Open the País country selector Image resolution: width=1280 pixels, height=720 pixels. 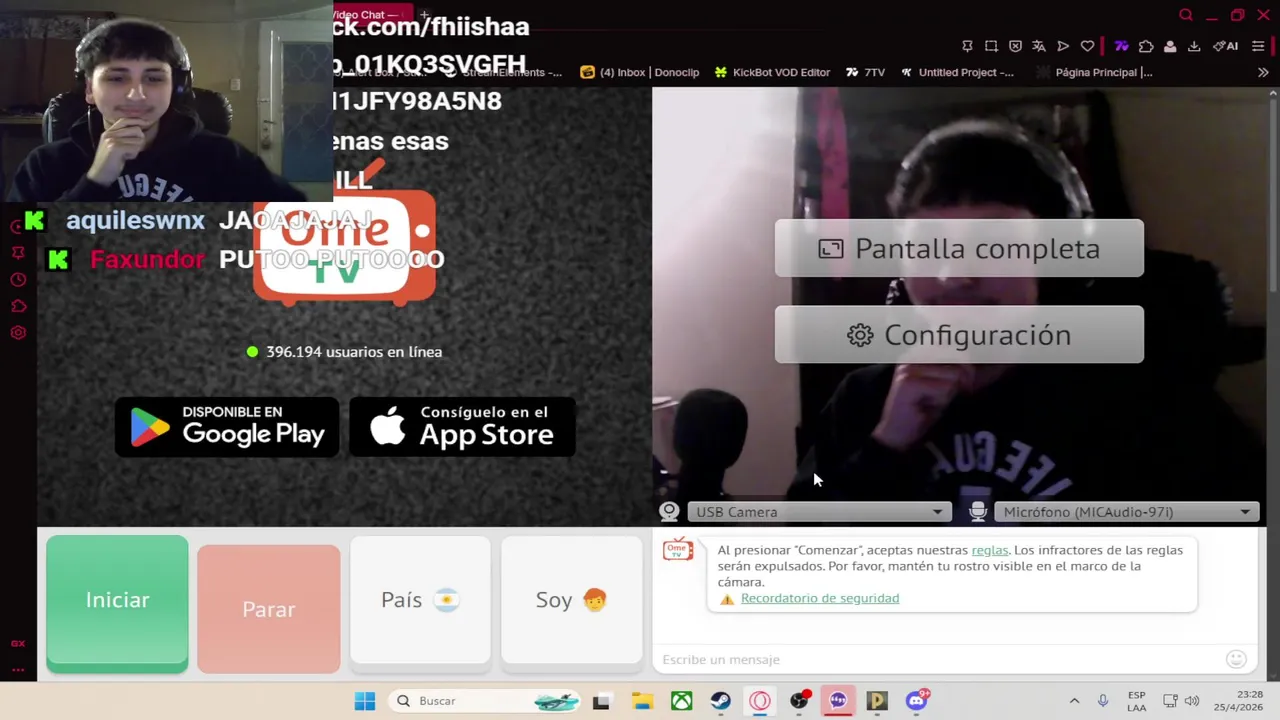point(420,600)
